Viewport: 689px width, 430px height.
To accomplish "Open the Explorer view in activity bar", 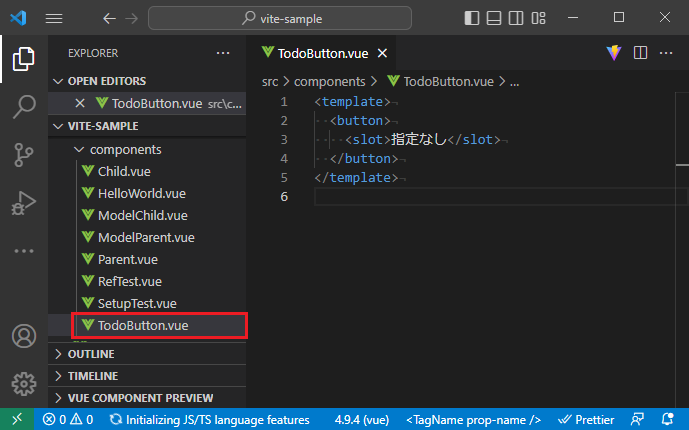I will tap(24, 59).
